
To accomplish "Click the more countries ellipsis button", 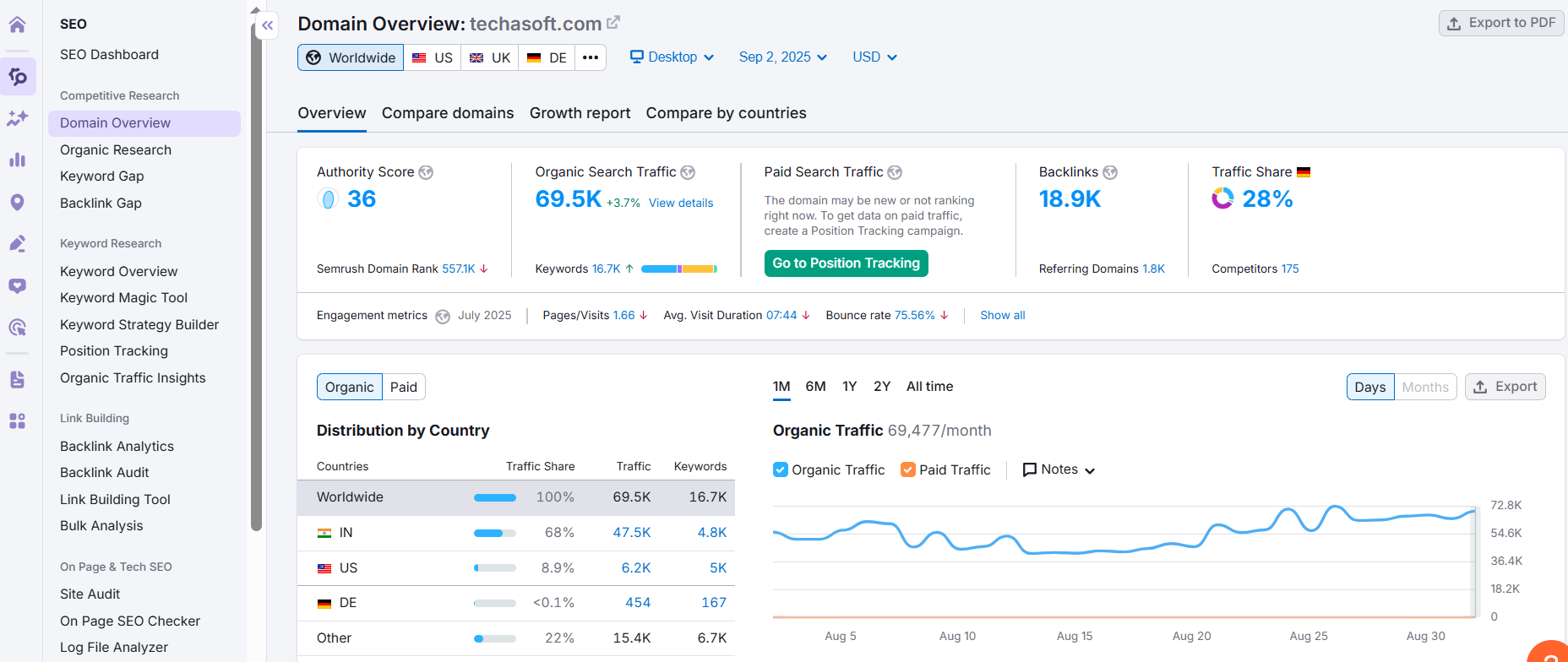I will (591, 57).
